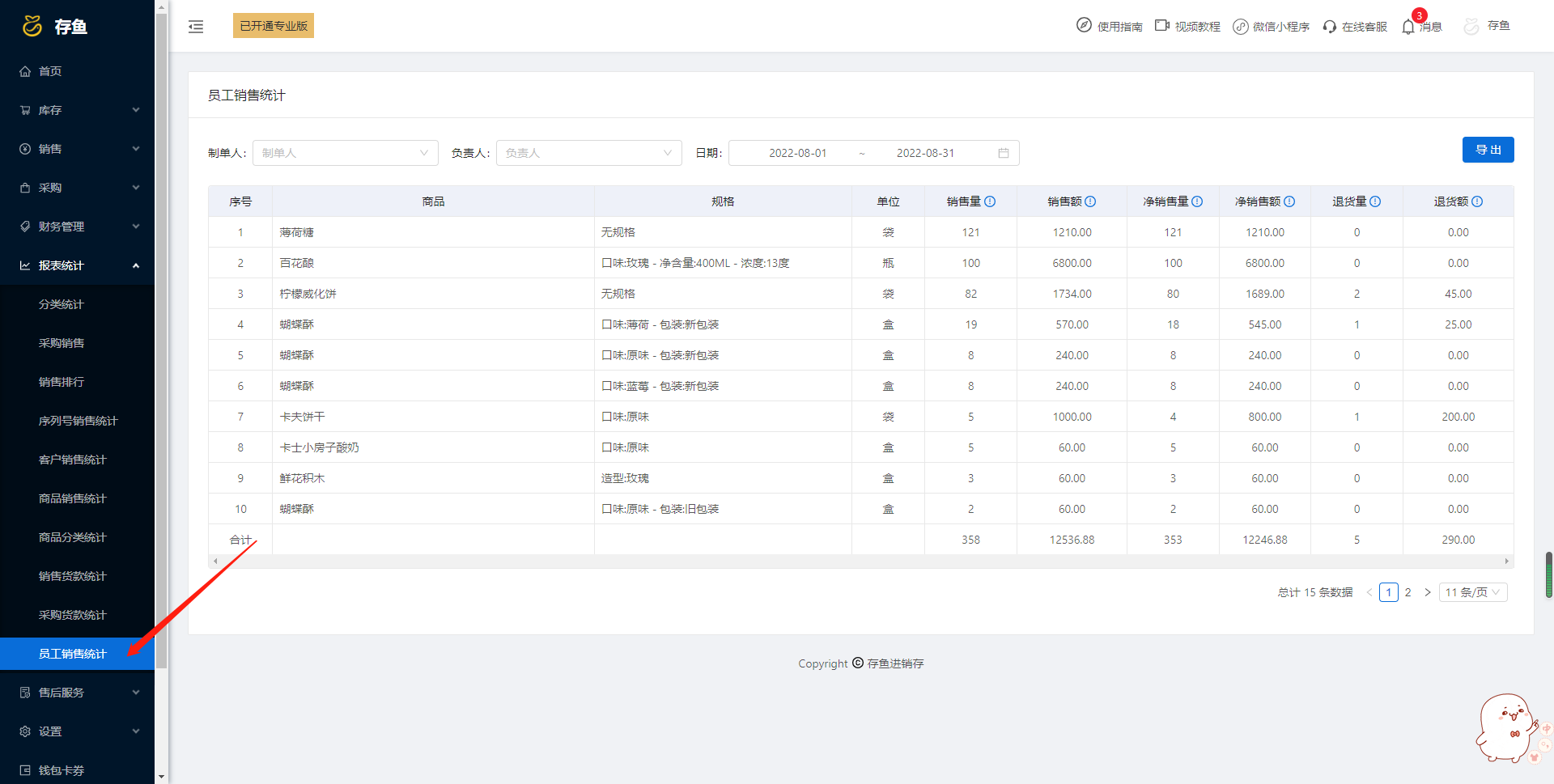Image resolution: width=1554 pixels, height=784 pixels.
Task: Click the info icon beside 销售量 header
Action: (x=990, y=201)
